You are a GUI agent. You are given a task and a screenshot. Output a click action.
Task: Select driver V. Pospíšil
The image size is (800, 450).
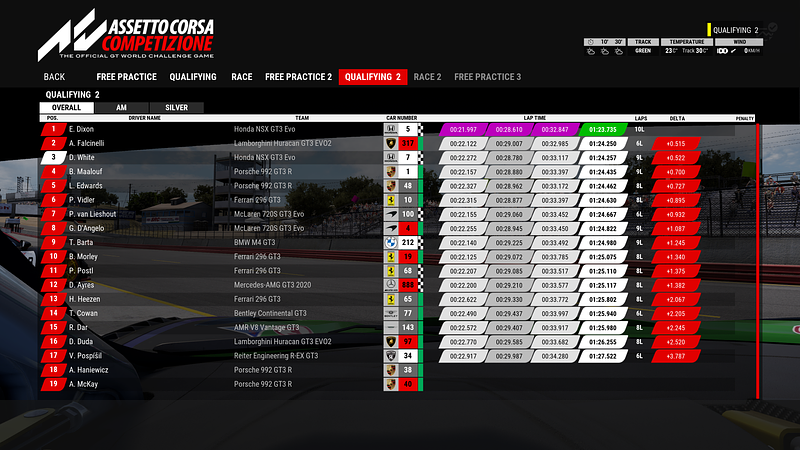85,356
